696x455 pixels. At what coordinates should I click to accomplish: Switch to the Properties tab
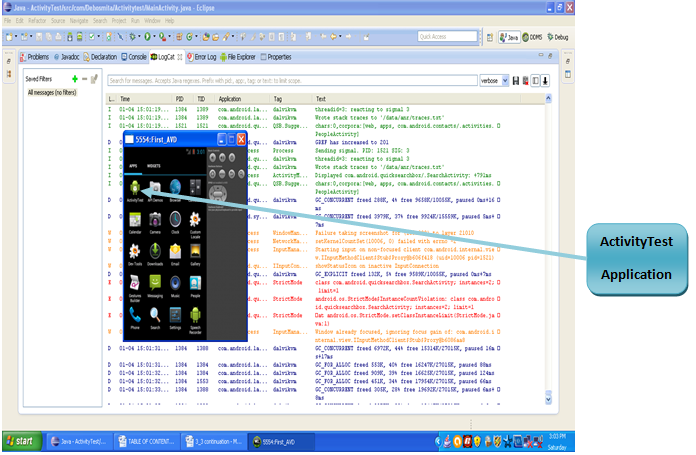(276, 57)
